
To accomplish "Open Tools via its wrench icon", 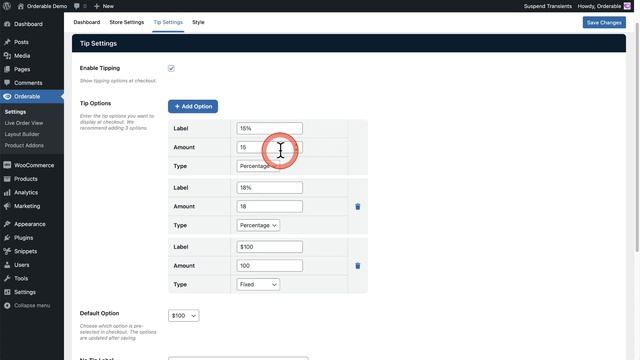I will tap(7, 278).
